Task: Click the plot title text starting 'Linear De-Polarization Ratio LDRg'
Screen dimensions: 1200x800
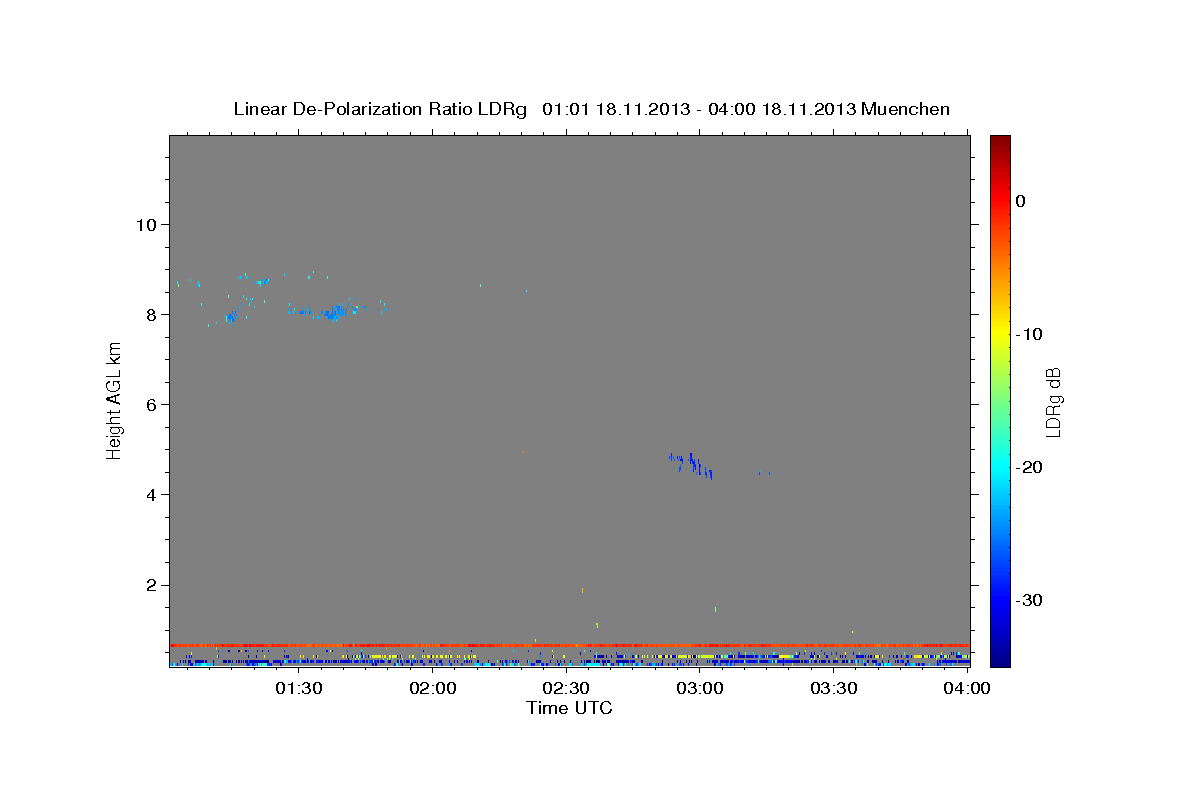Action: pyautogui.click(x=591, y=109)
